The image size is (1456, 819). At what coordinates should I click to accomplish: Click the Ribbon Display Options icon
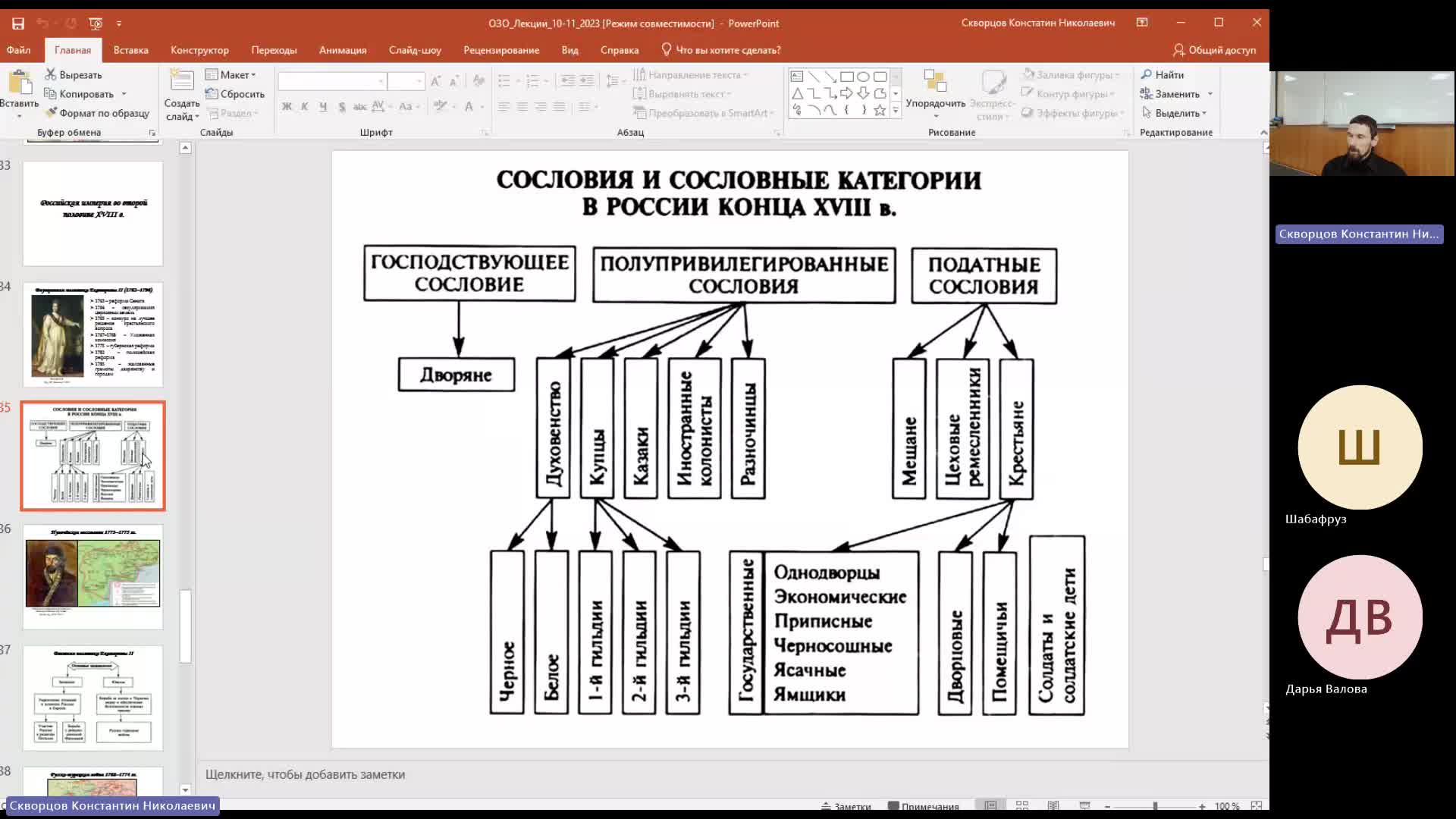(1142, 23)
